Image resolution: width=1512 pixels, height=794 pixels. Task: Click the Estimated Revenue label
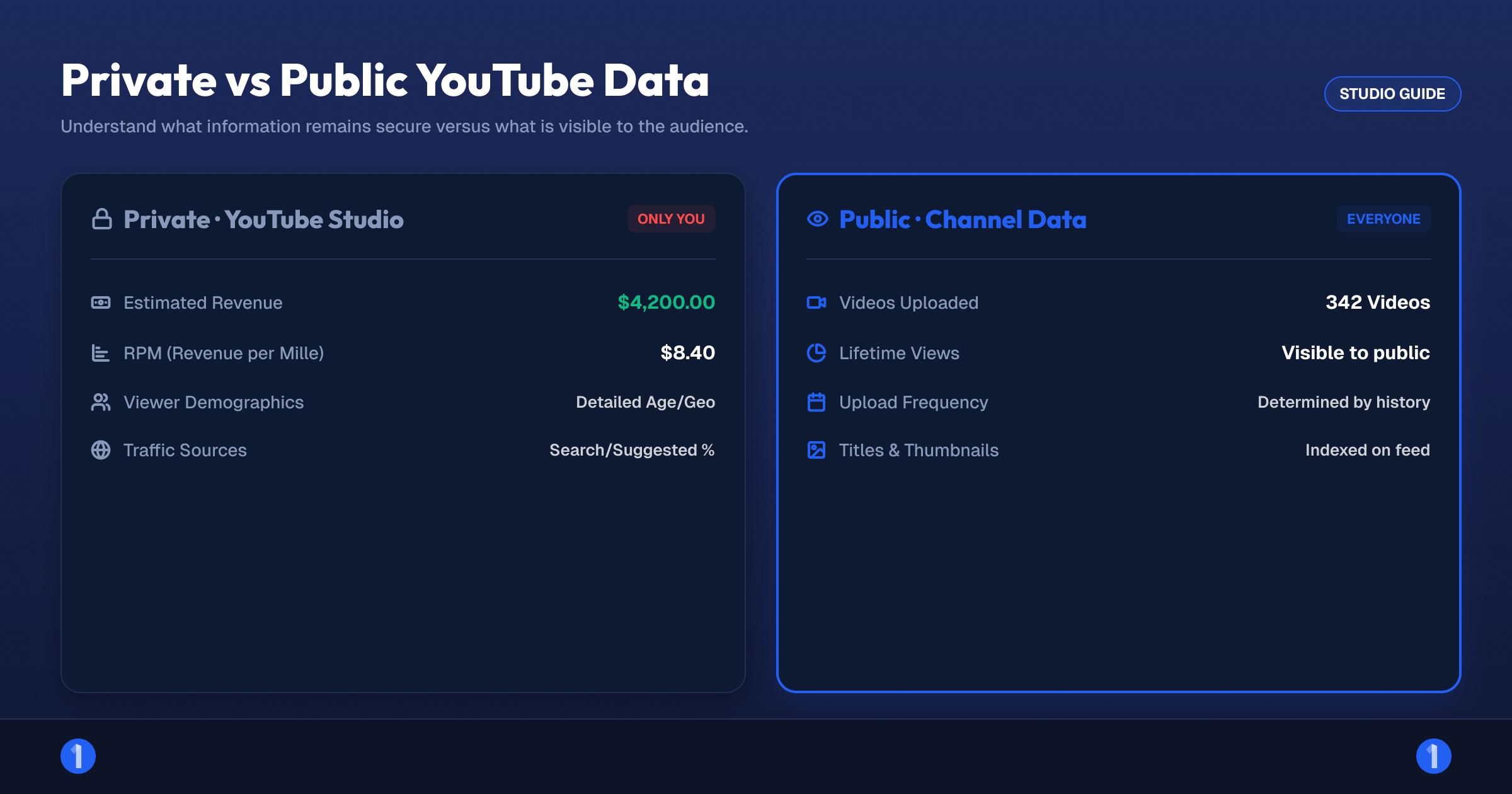pos(203,302)
